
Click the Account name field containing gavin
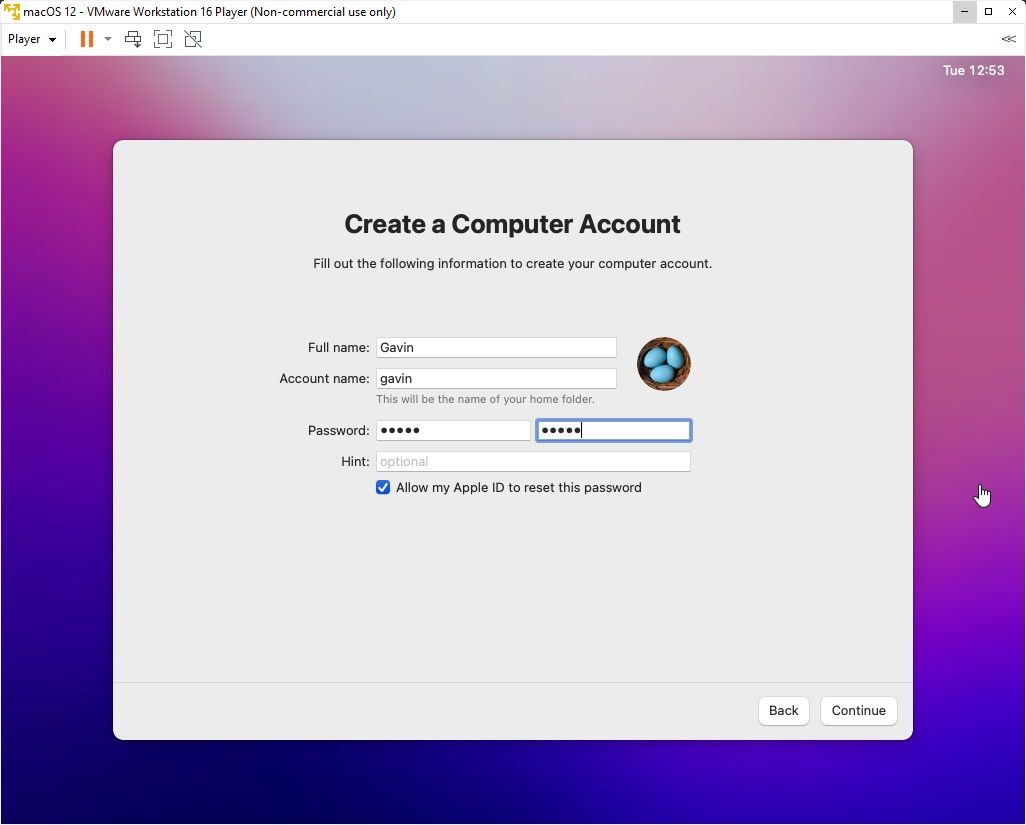[496, 378]
